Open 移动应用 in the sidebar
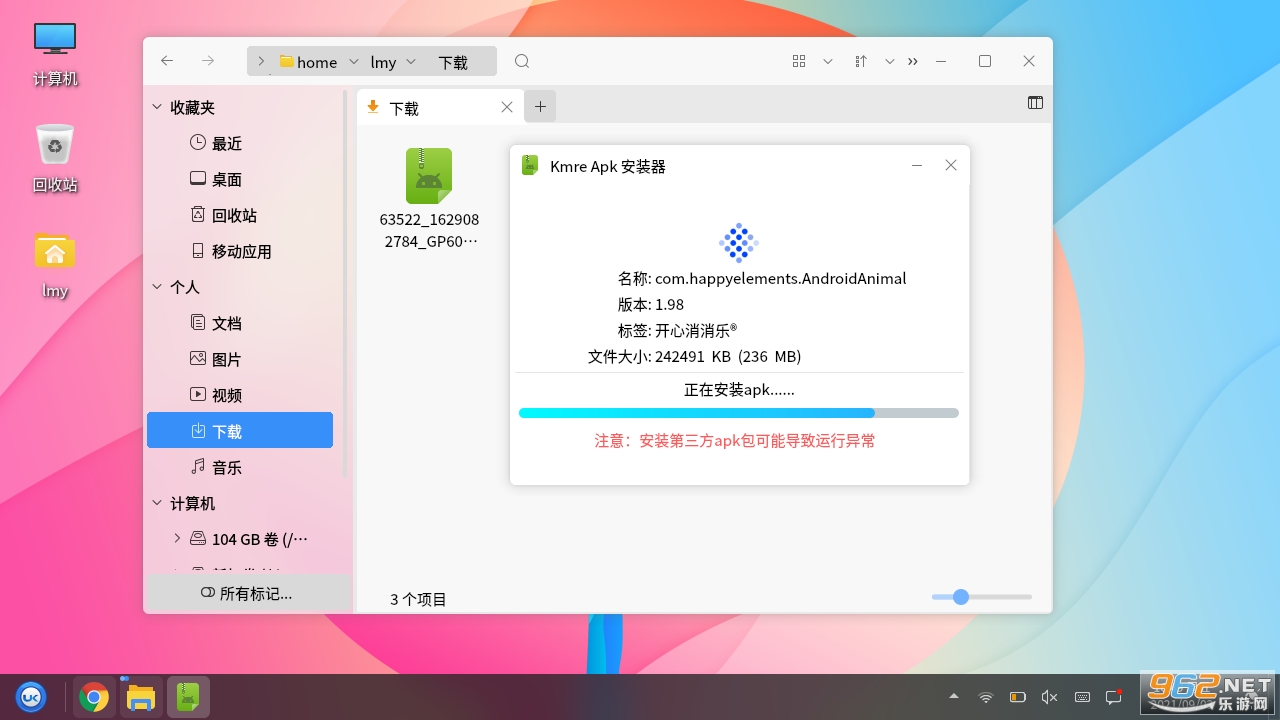The height and width of the screenshot is (720, 1280). [x=240, y=251]
